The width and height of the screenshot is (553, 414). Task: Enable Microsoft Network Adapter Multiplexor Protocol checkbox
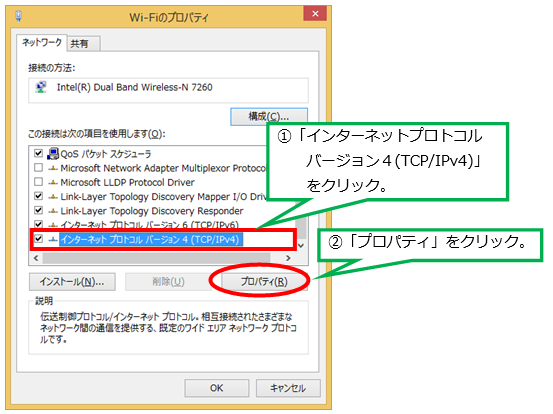coord(38,168)
